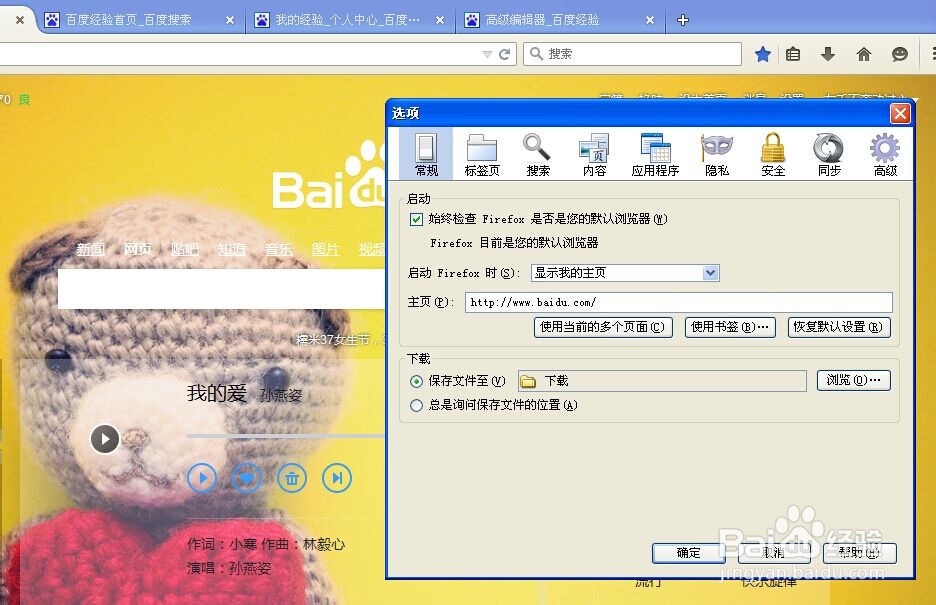Open 音乐 link on Baidu page

[x=279, y=249]
